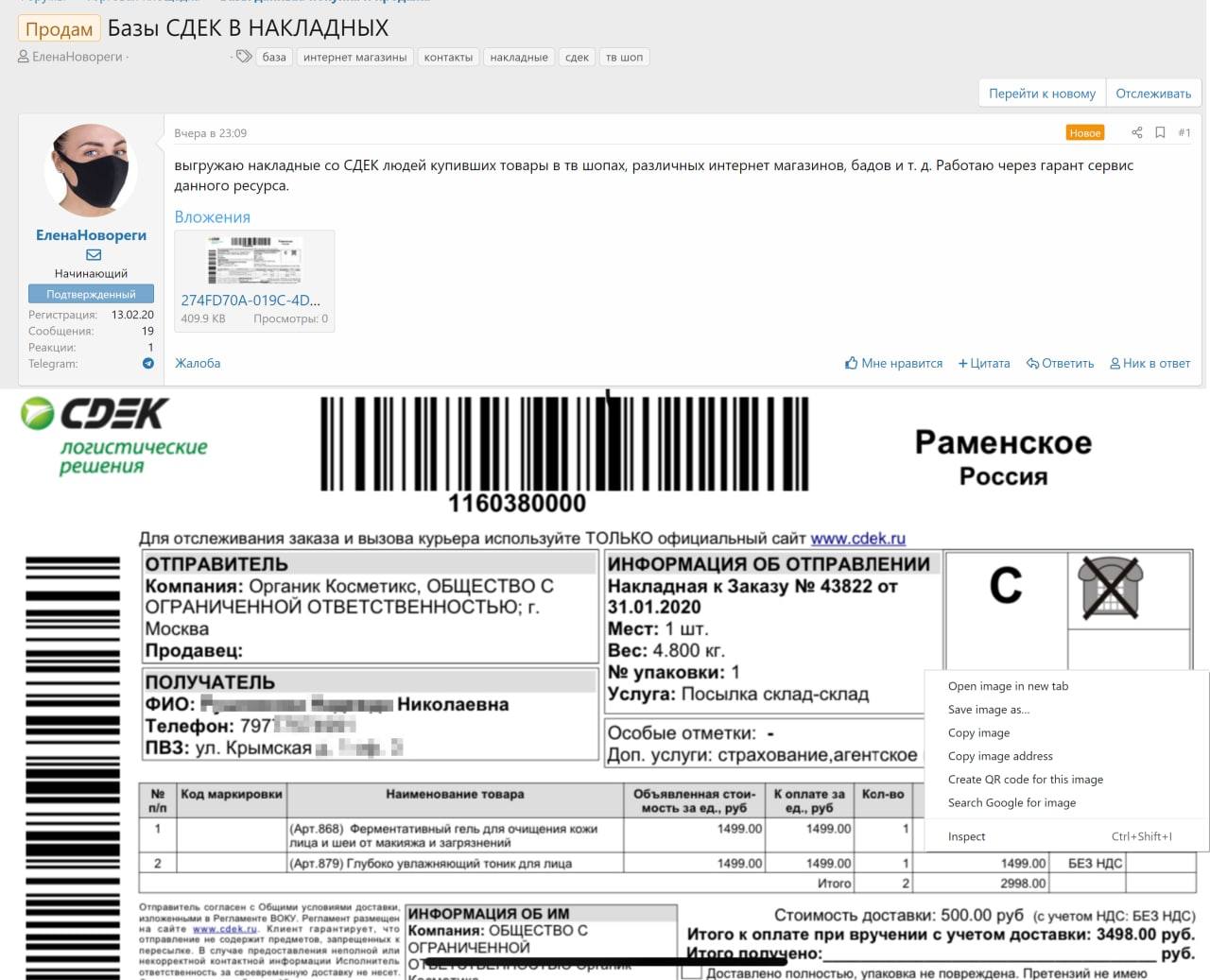The width and height of the screenshot is (1210, 980).
Task: Click Мне нравится like button
Action: pyautogui.click(x=893, y=363)
